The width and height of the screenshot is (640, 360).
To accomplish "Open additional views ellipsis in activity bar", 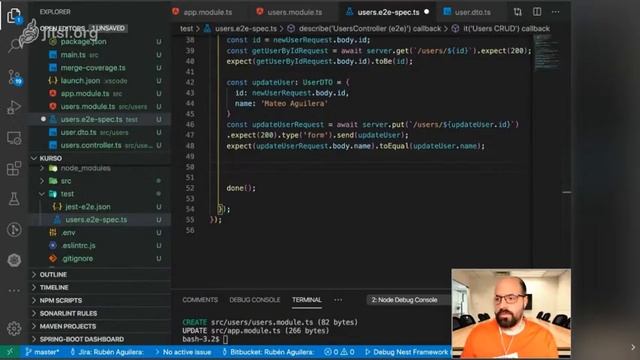I will point(14,290).
